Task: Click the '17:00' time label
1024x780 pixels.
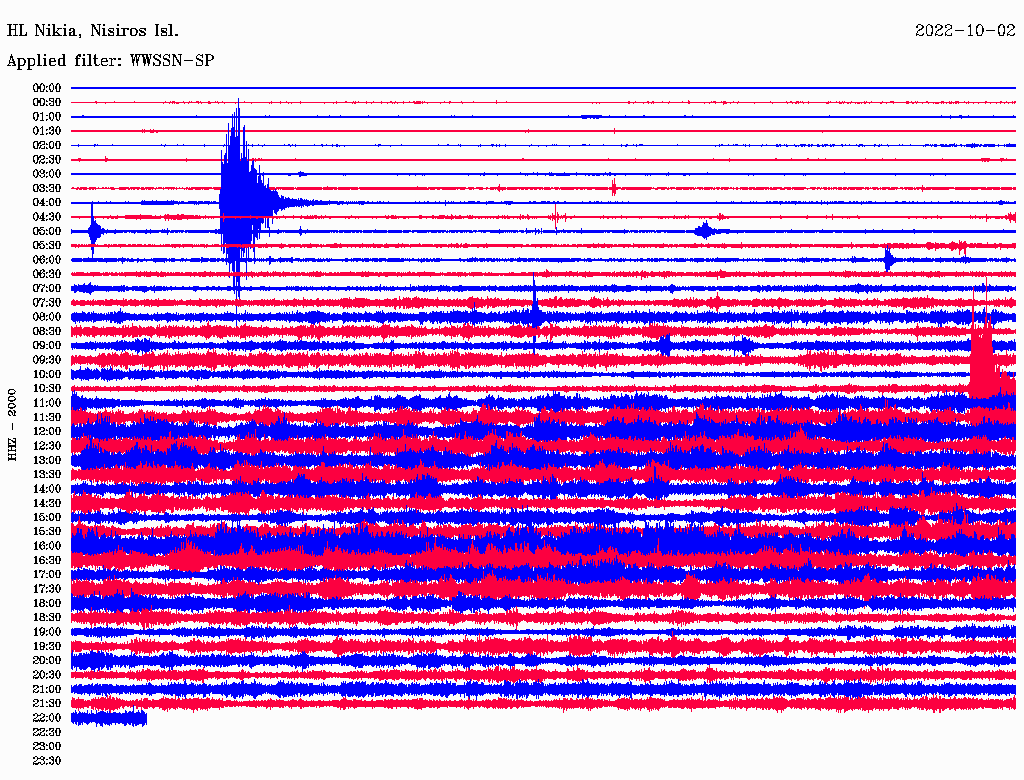Action: point(46,575)
